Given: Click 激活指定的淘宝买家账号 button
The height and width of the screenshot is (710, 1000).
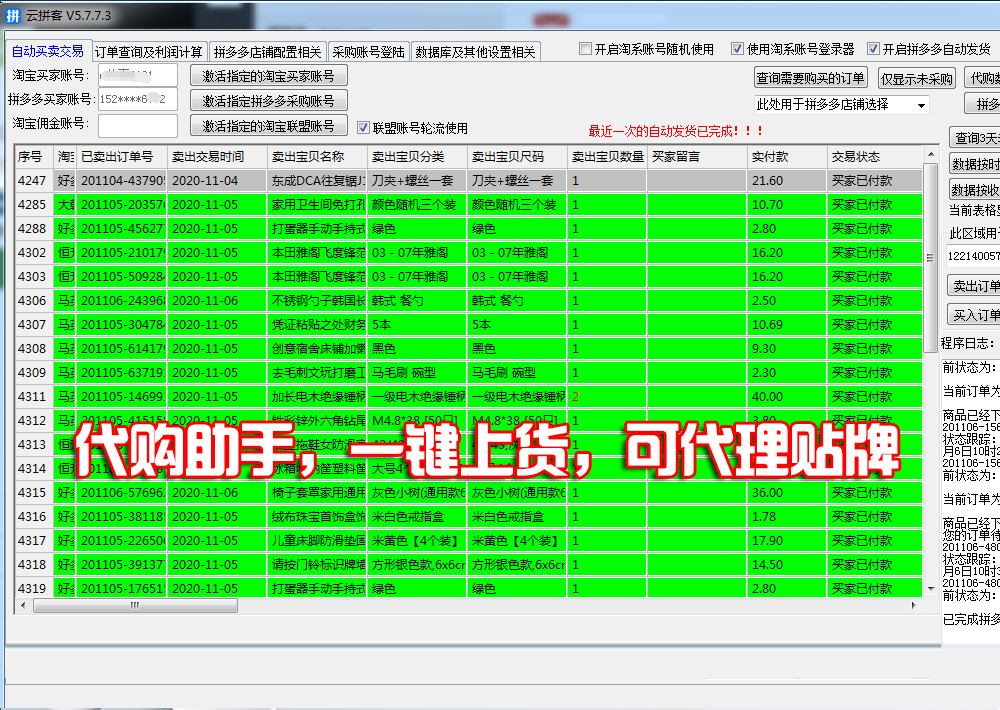Looking at the screenshot, I should (x=268, y=76).
